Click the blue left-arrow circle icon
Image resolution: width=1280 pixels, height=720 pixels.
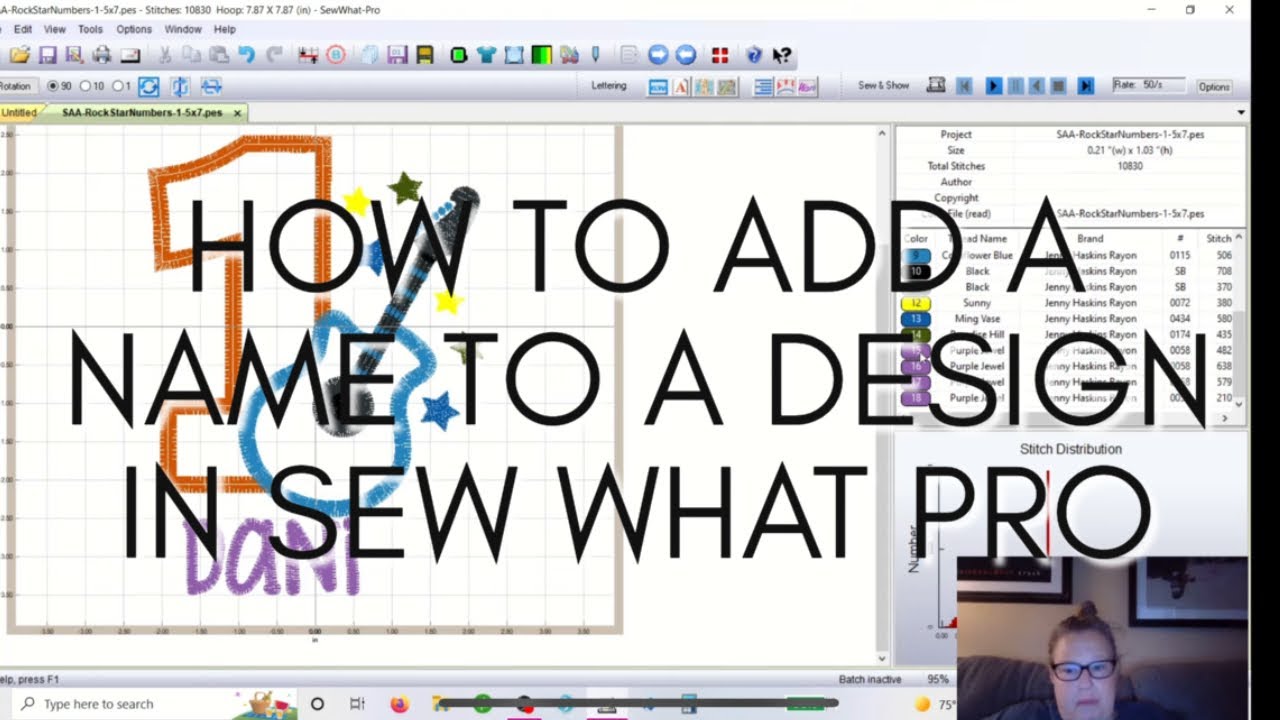pos(685,55)
